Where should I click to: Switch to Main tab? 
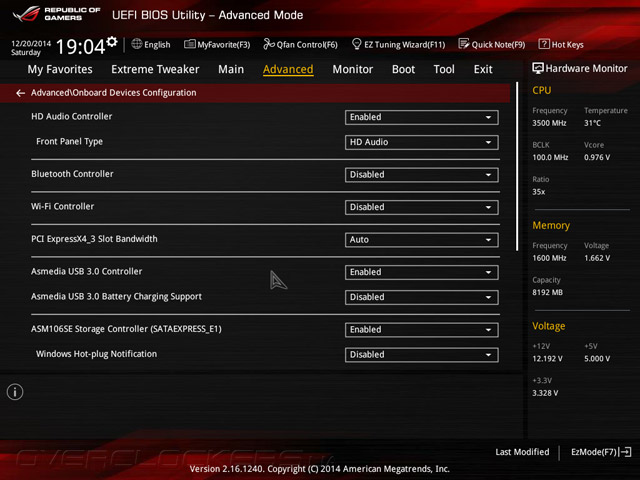231,69
